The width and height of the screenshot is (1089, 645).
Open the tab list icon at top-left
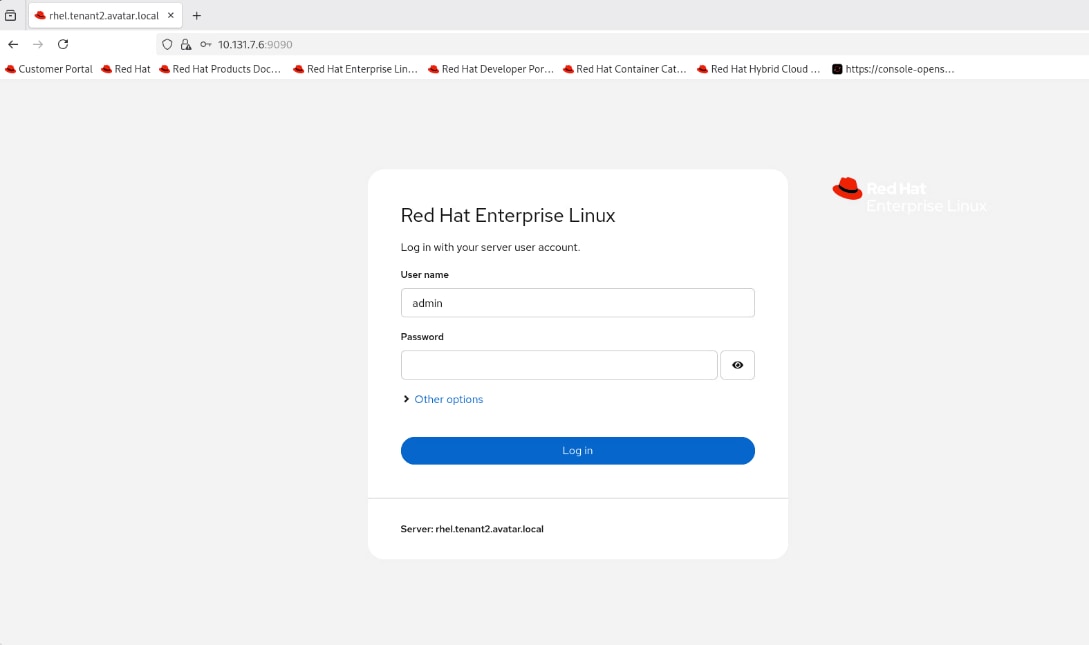coord(10,15)
